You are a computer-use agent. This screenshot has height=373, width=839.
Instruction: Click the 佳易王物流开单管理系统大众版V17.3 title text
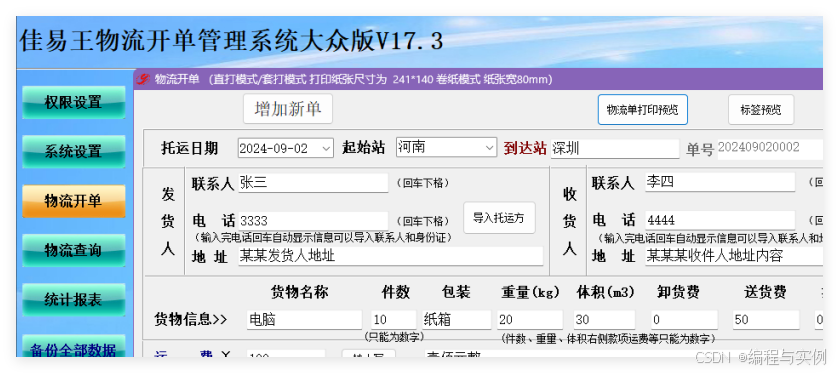[231, 40]
